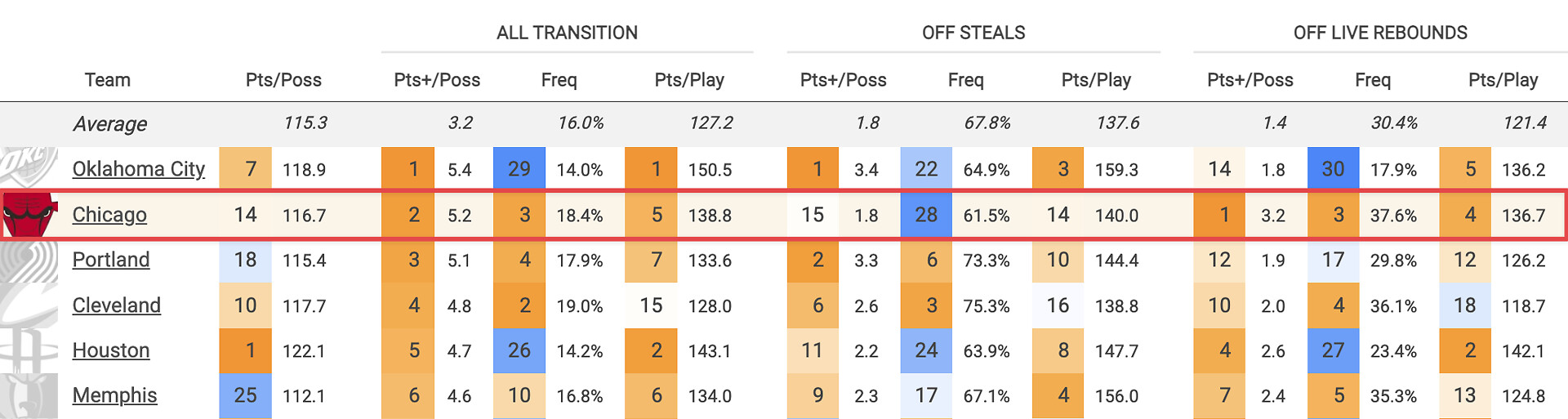Click the Oklahoma City Thunder logo
This screenshot has height=419, width=1568.
29,169
